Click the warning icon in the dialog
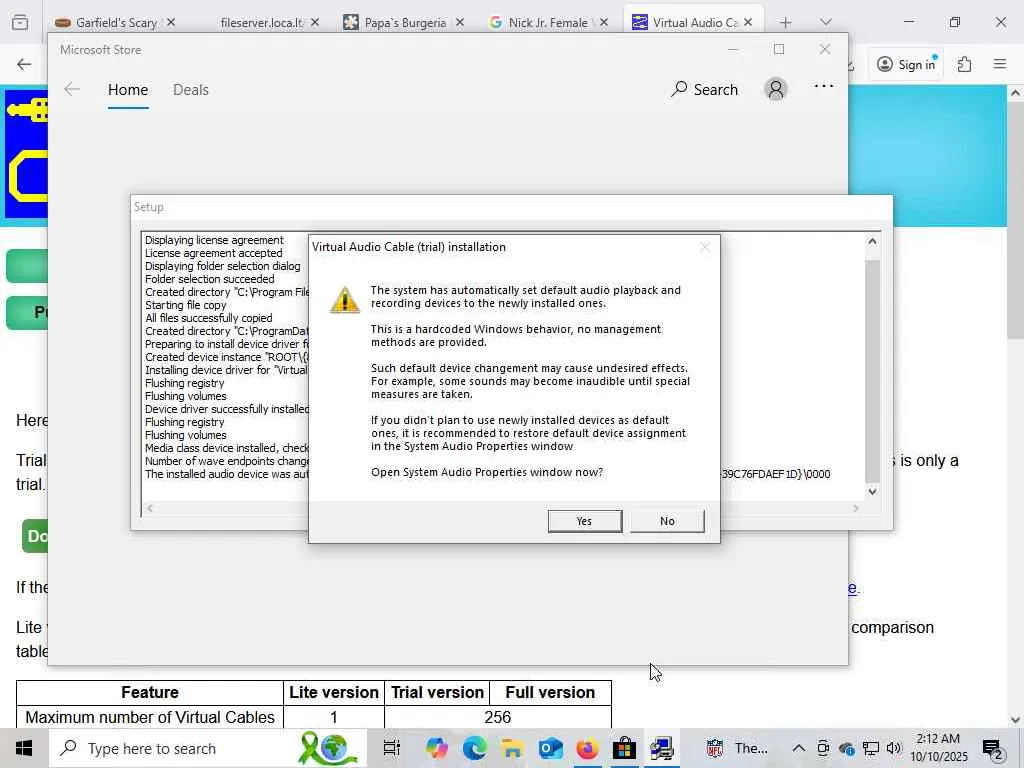1024x768 pixels. click(x=345, y=300)
